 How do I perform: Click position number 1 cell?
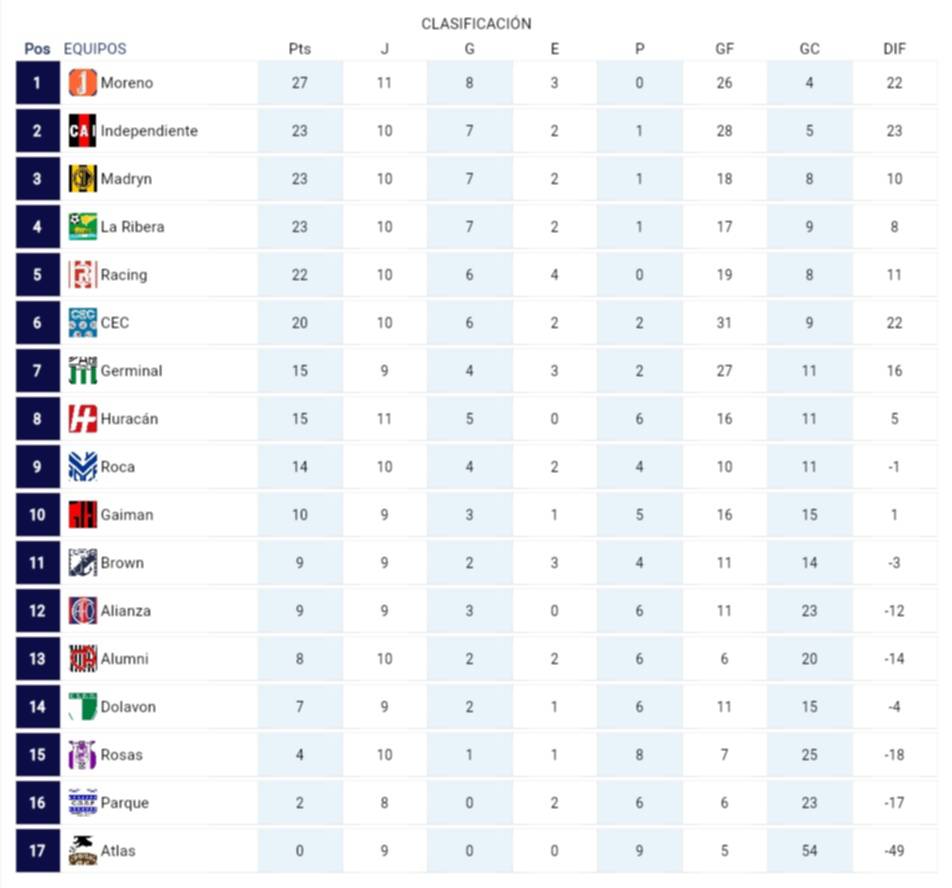pos(38,83)
